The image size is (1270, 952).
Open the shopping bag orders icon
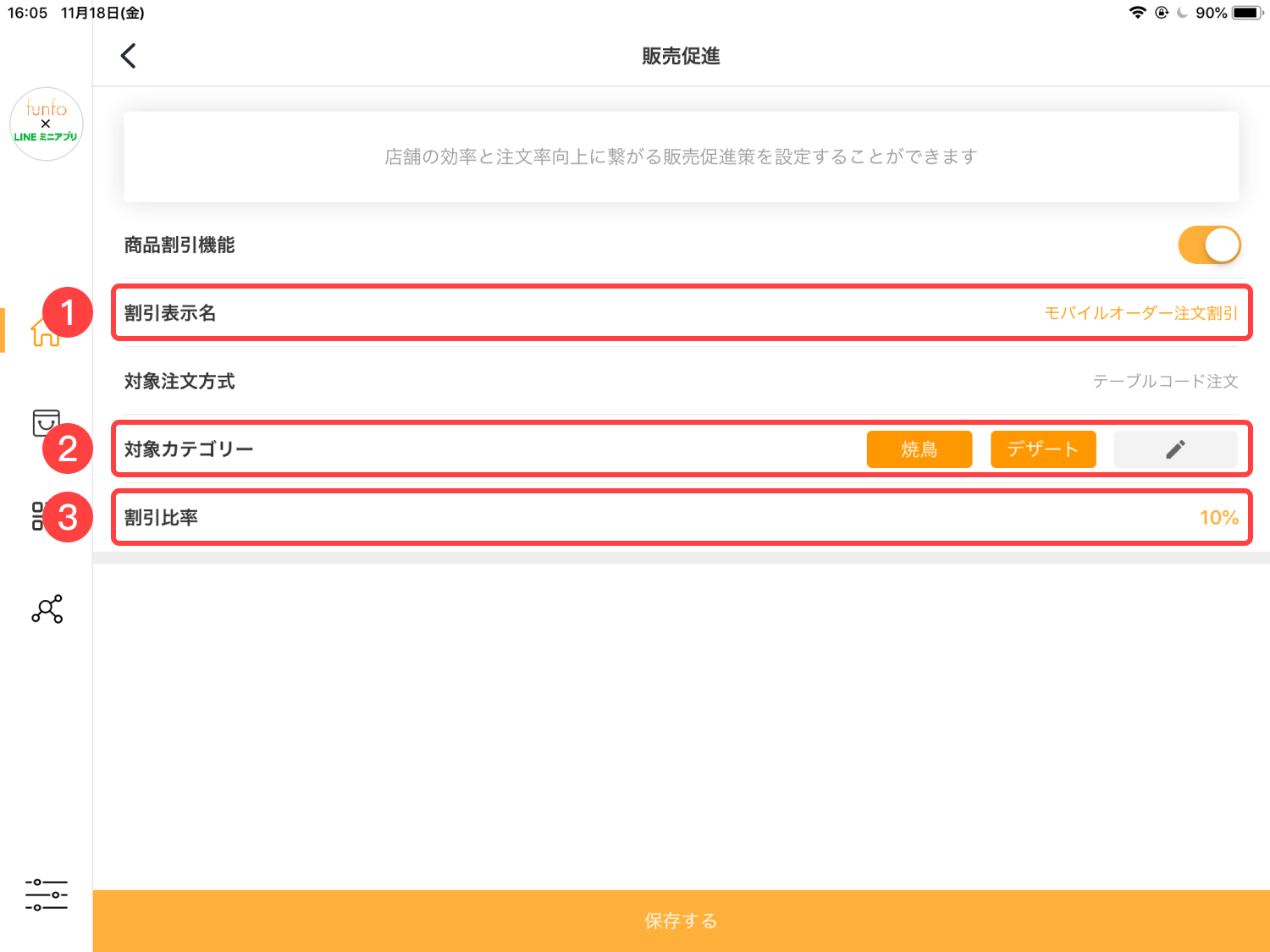click(46, 422)
